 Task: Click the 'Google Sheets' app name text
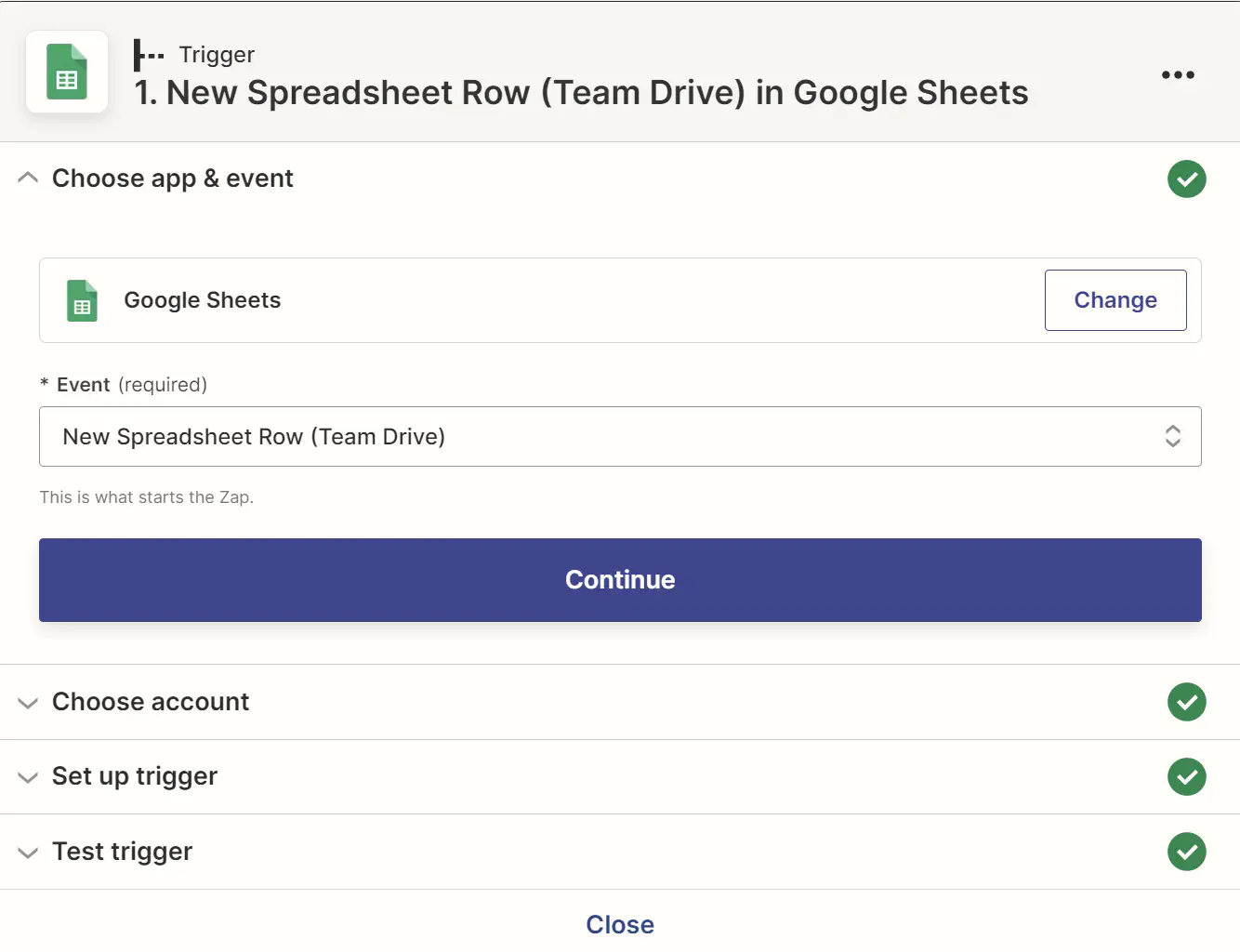[203, 300]
